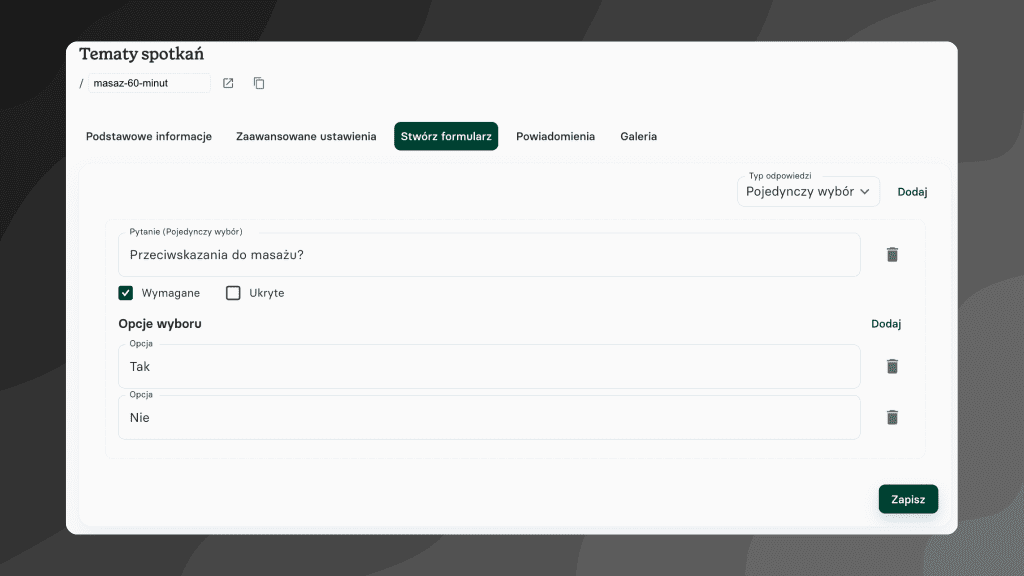1024x576 pixels.
Task: Click Dodaj under Opcje wyboru
Action: 886,323
